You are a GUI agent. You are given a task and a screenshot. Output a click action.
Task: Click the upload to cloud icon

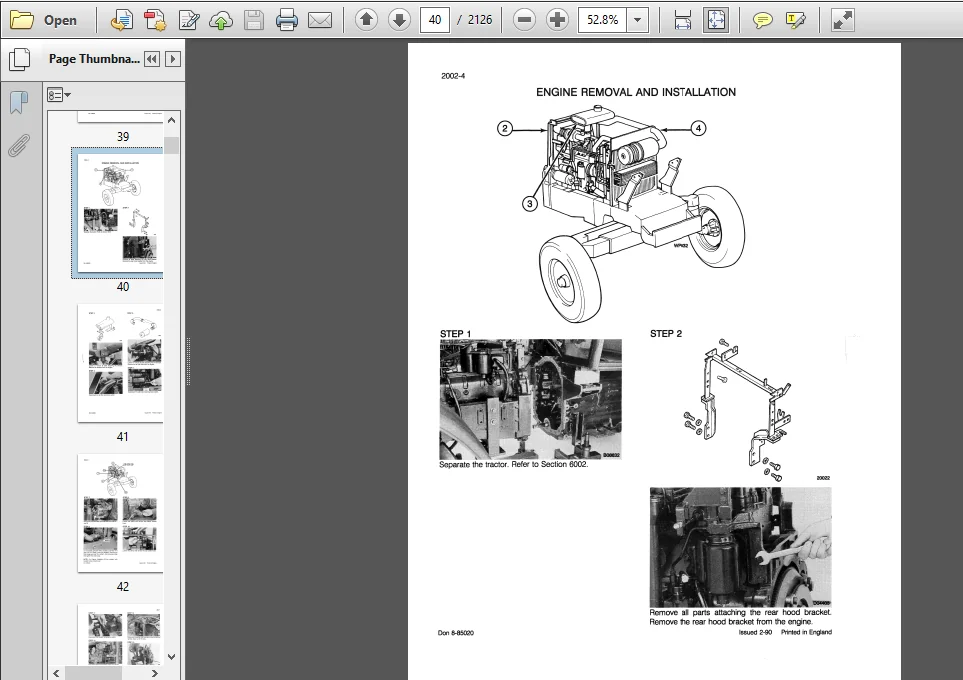click(x=221, y=20)
